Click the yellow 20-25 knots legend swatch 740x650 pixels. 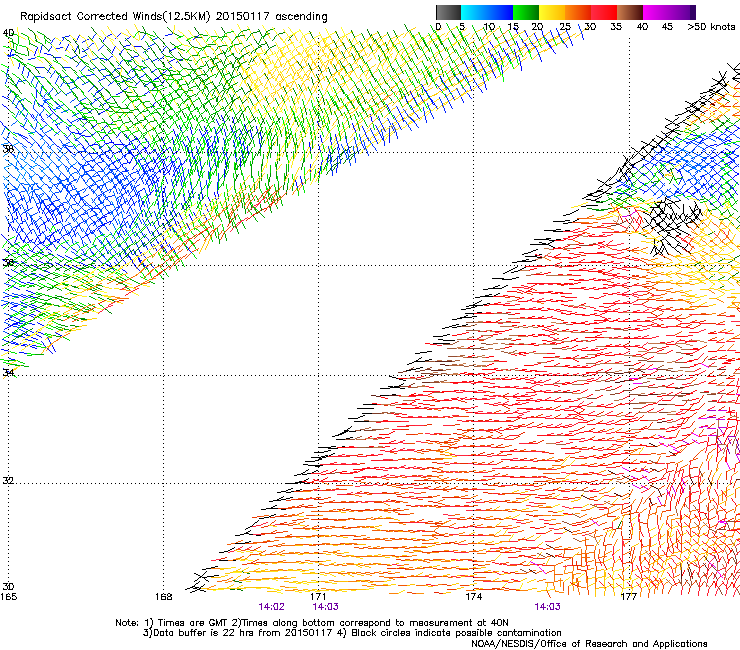pos(552,12)
